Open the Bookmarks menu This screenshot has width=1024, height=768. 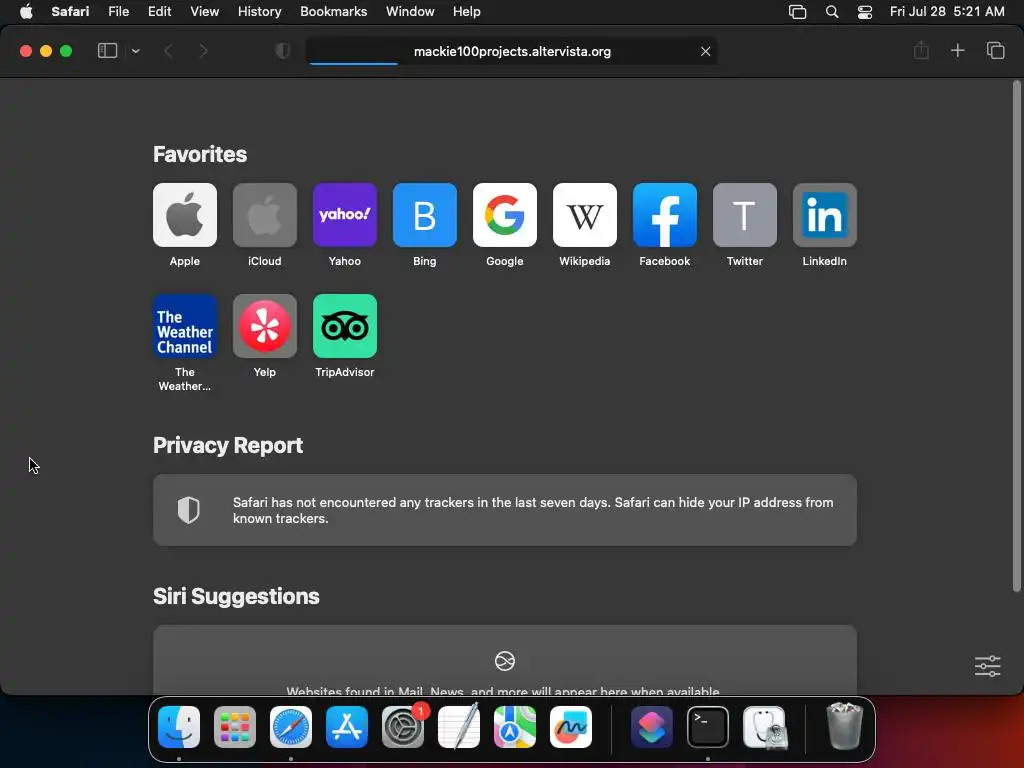[333, 12]
